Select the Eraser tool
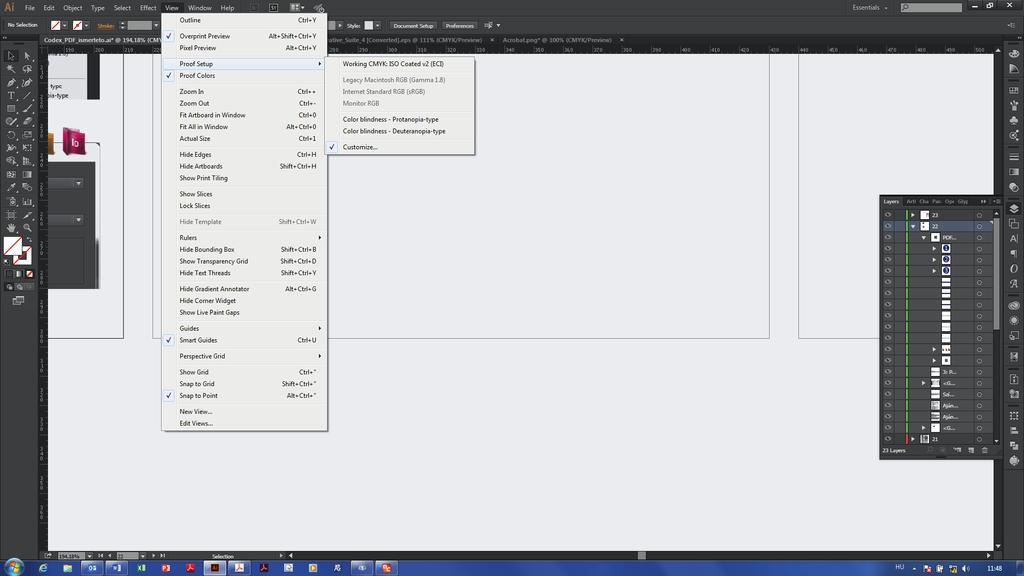 click(27, 122)
